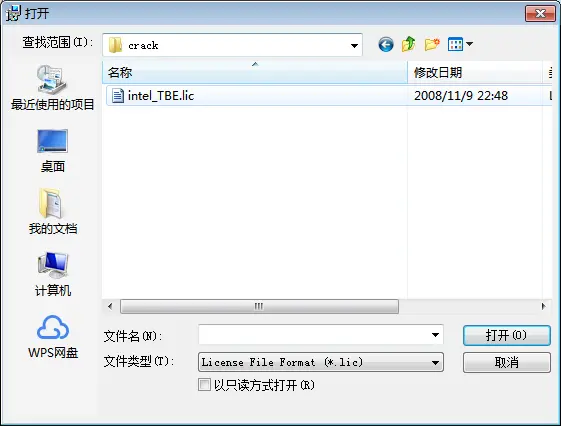Enable open as read-only checkbox
This screenshot has width=561, height=426.
[204, 385]
